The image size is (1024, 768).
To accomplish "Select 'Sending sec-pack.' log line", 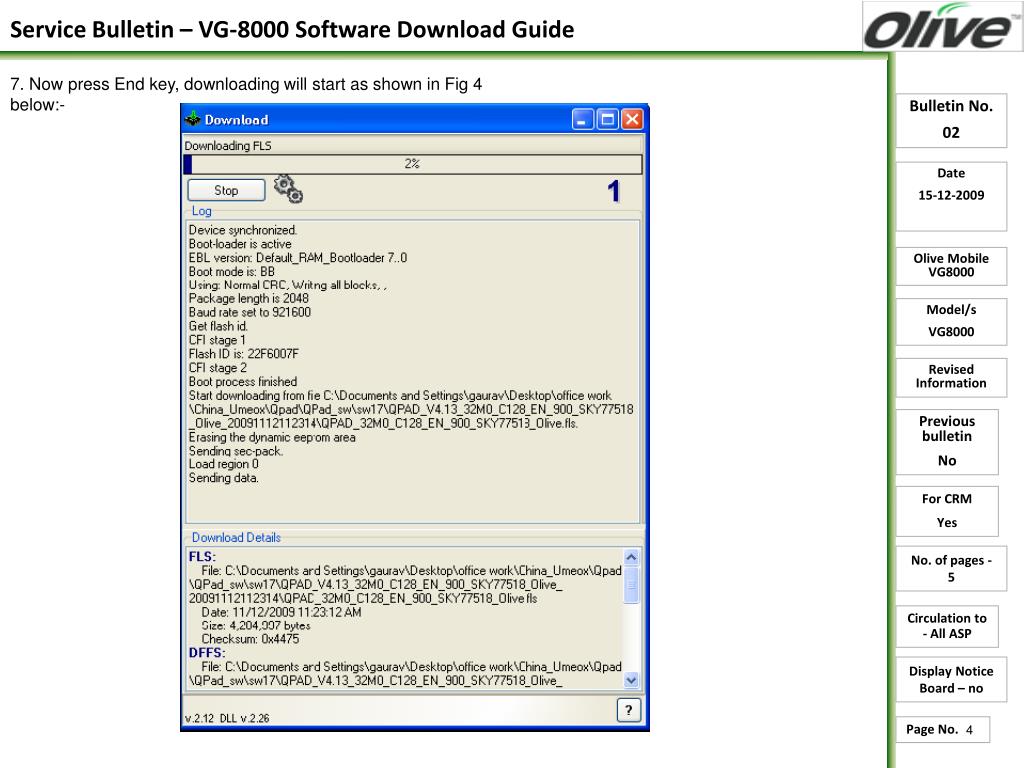I will point(236,451).
